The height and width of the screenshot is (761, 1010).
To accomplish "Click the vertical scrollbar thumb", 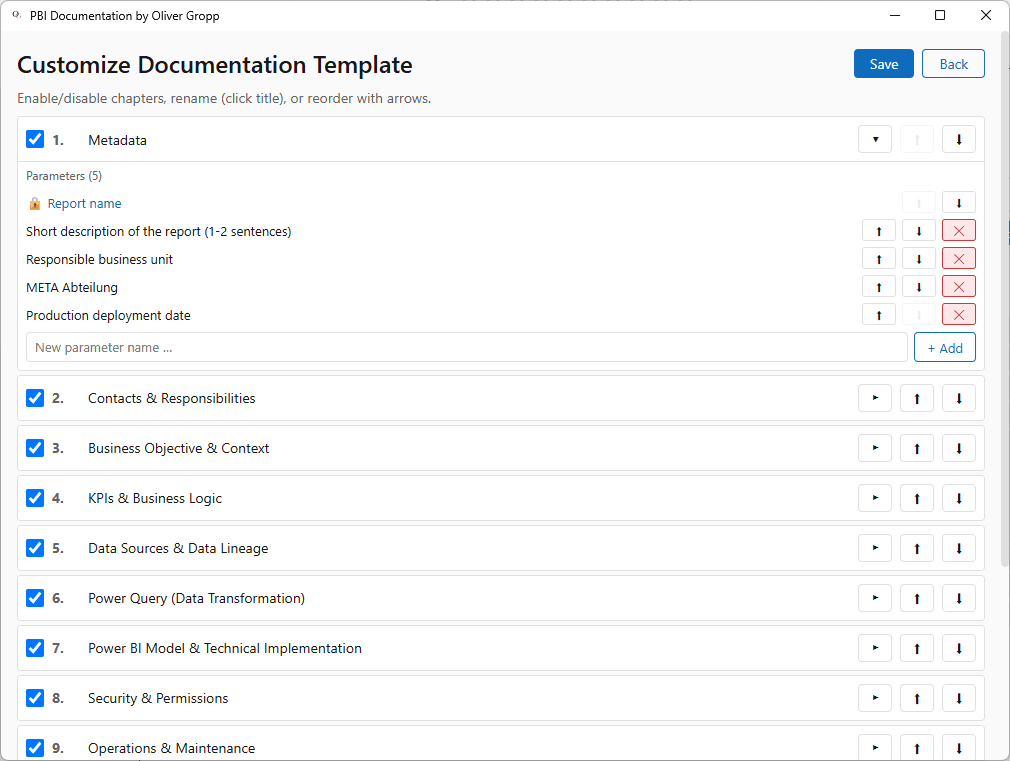I will point(1005,298).
